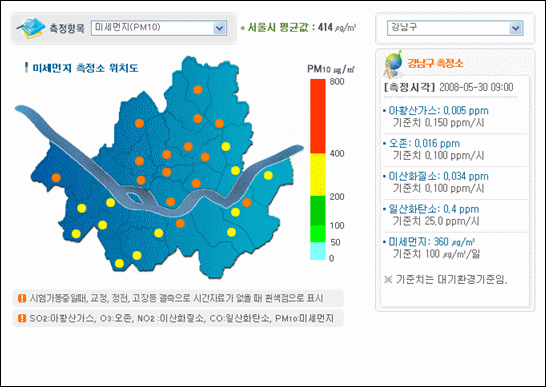Screen dimensions: 546x387
Task: Open the 미세먼지(PM10) measurement item dropdown
Action: pos(159,28)
